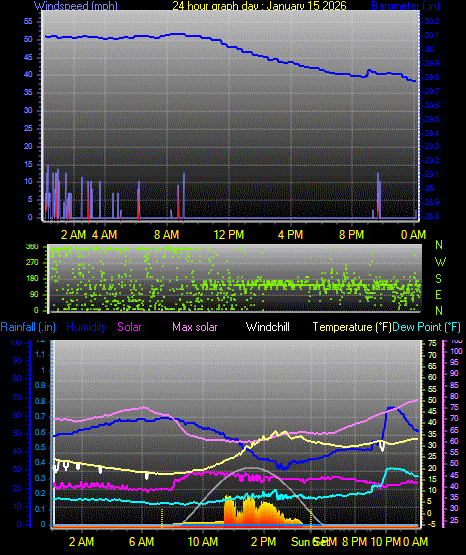Click 8 AM under the windspeed chart
Viewport: 466px width, 555px height.
166,235
